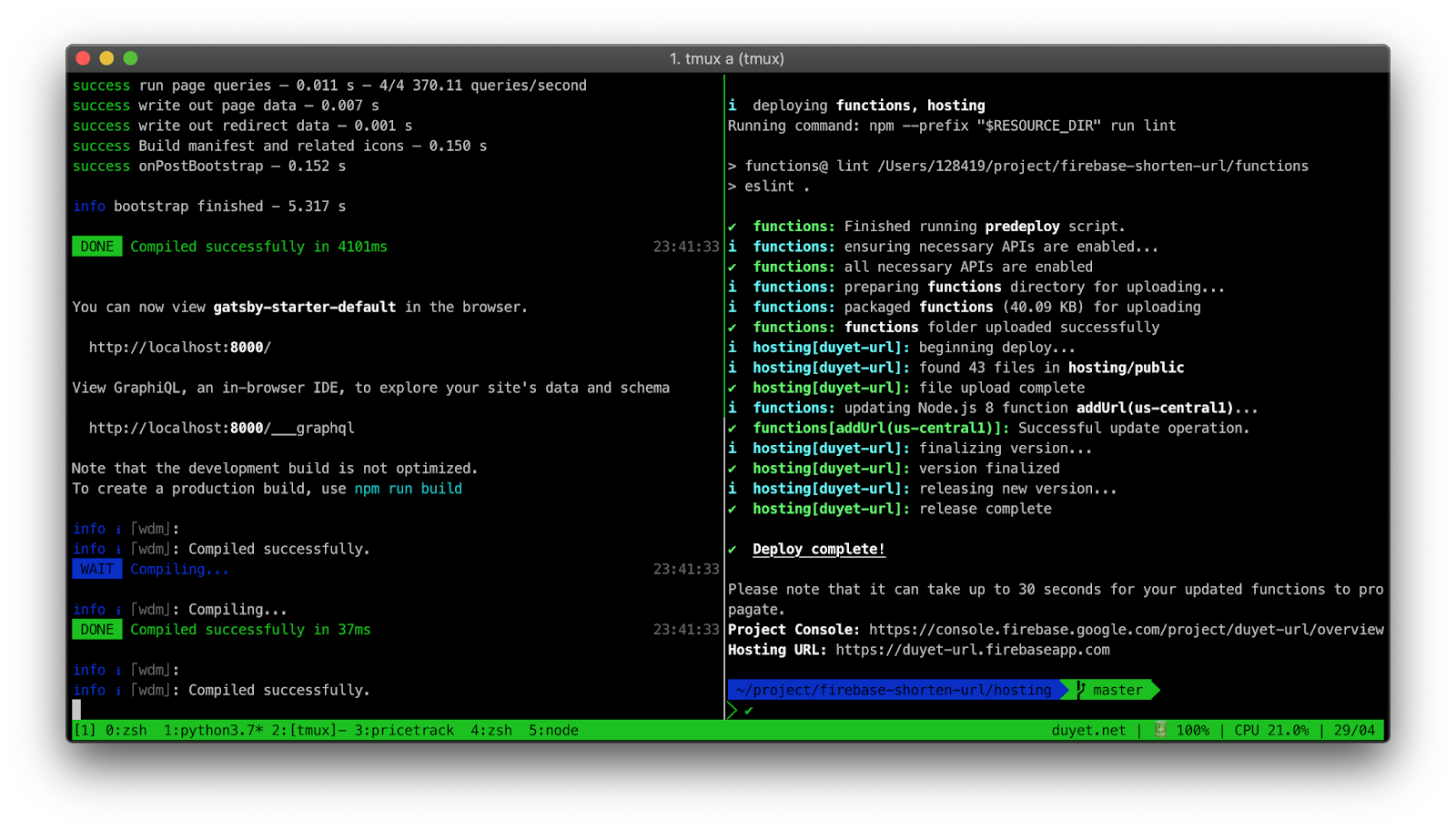Open the http://localhost:8000/ link
The height and width of the screenshot is (830, 1456).
tap(180, 348)
